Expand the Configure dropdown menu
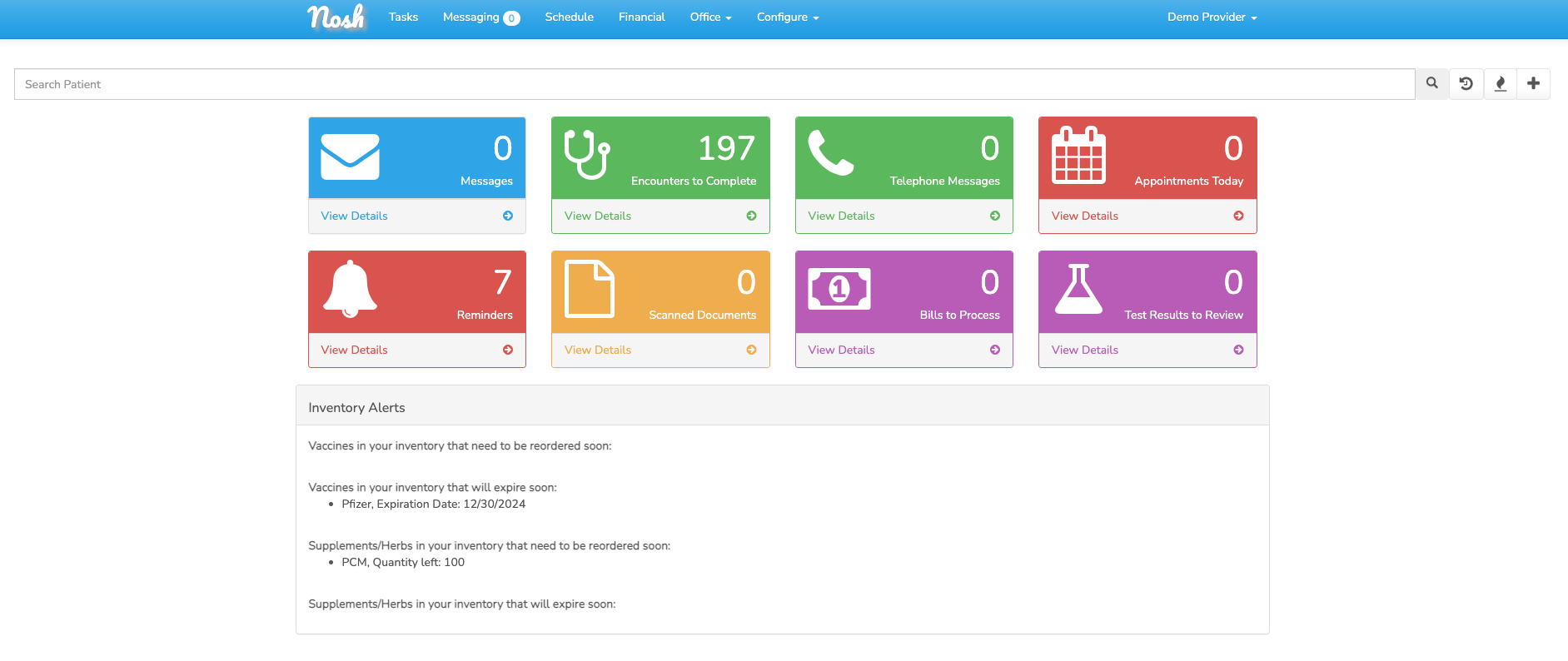 (787, 17)
